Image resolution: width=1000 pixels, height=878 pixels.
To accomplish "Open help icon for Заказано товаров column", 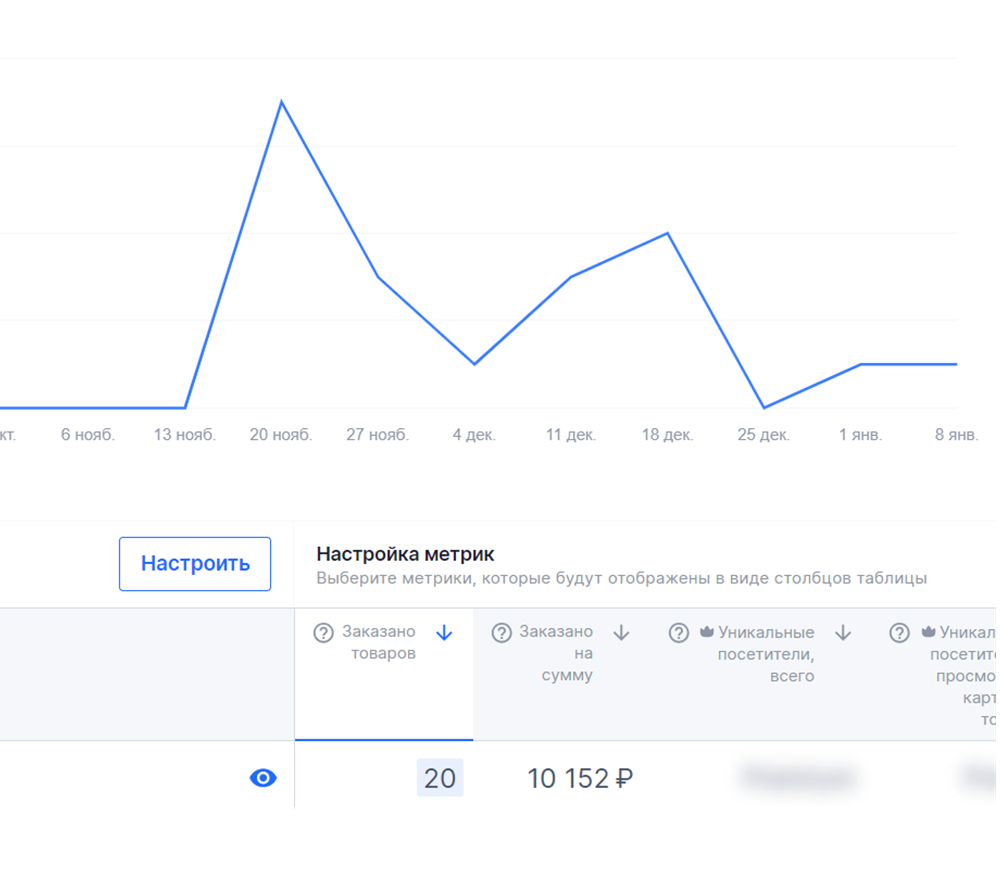I will point(323,633).
